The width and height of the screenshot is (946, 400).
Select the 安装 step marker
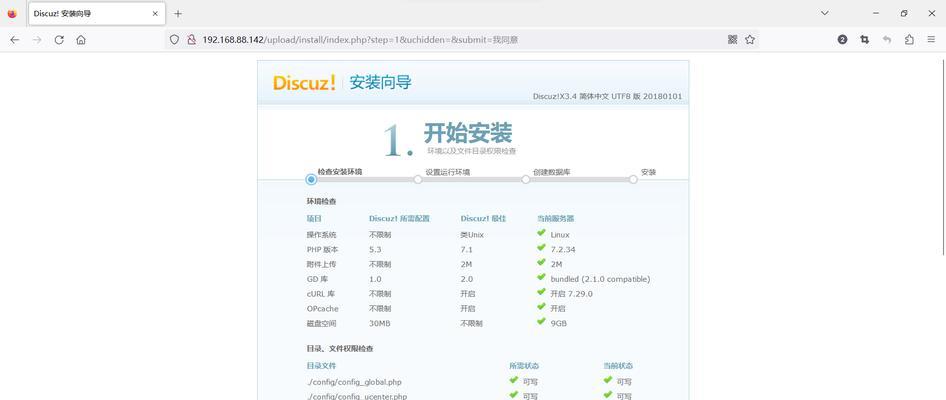point(633,179)
